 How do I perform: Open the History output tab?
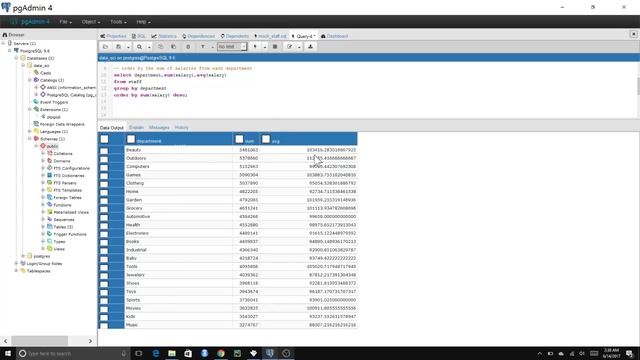click(x=182, y=128)
